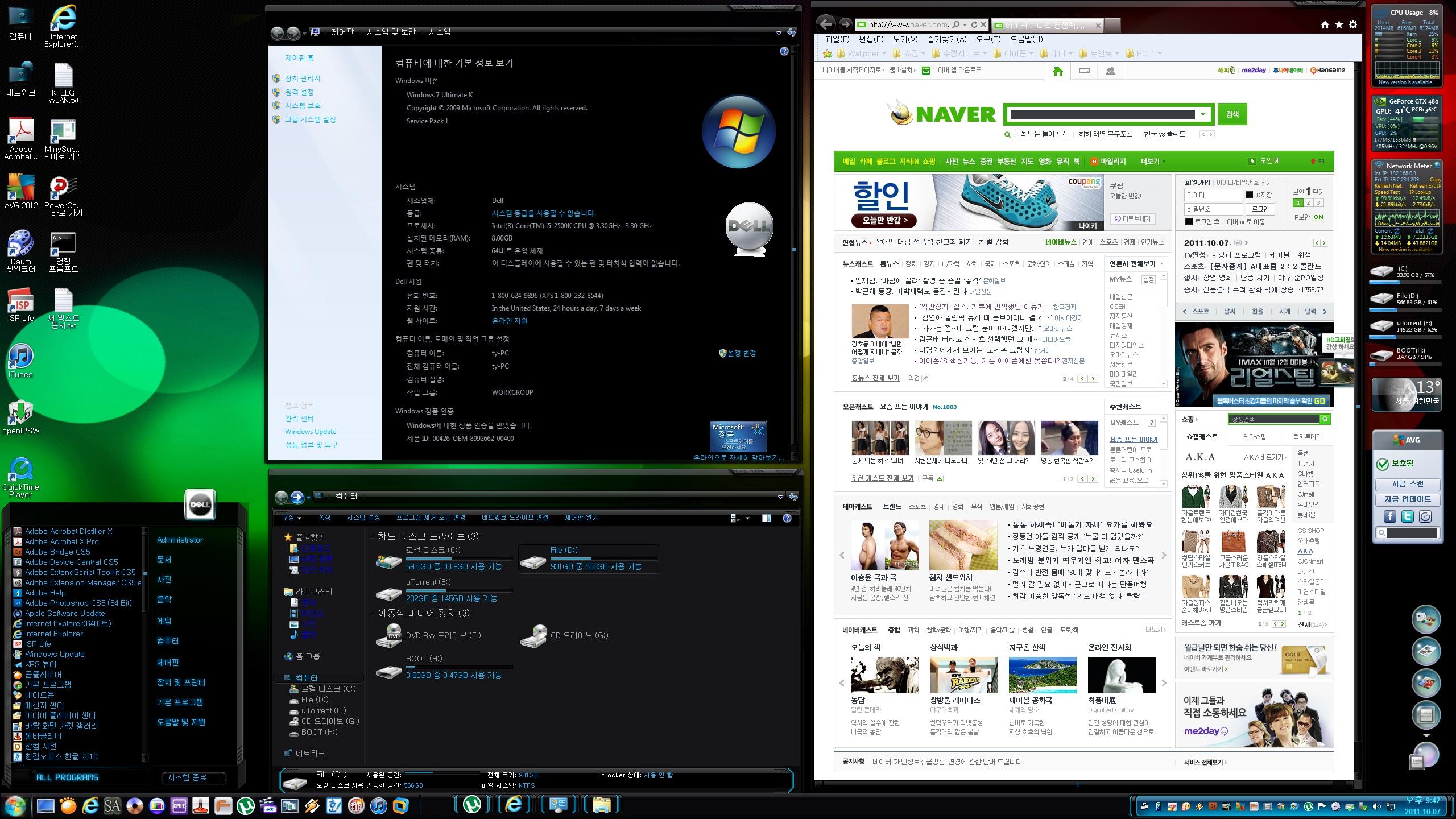Viewport: 1456px width, 819px height.
Task: Open the 도구(T) menu in IE
Action: [988, 39]
